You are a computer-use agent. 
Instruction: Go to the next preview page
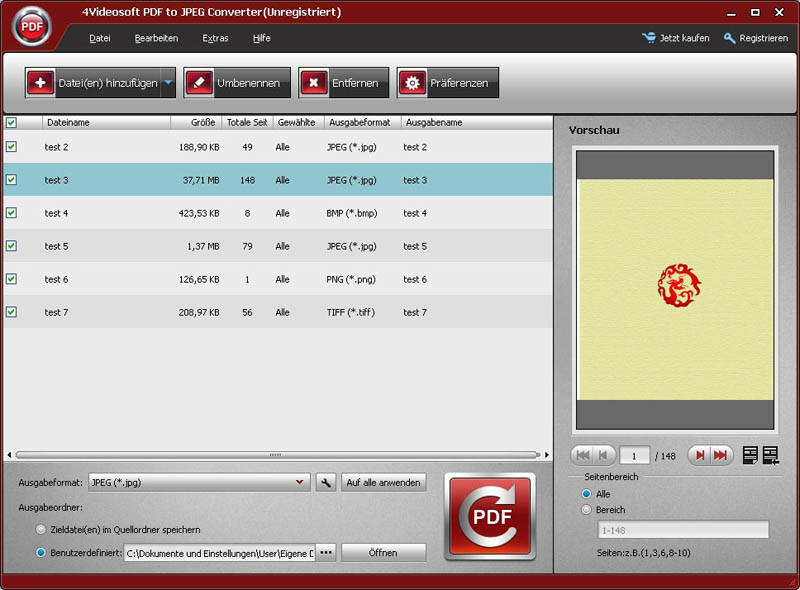(701, 455)
